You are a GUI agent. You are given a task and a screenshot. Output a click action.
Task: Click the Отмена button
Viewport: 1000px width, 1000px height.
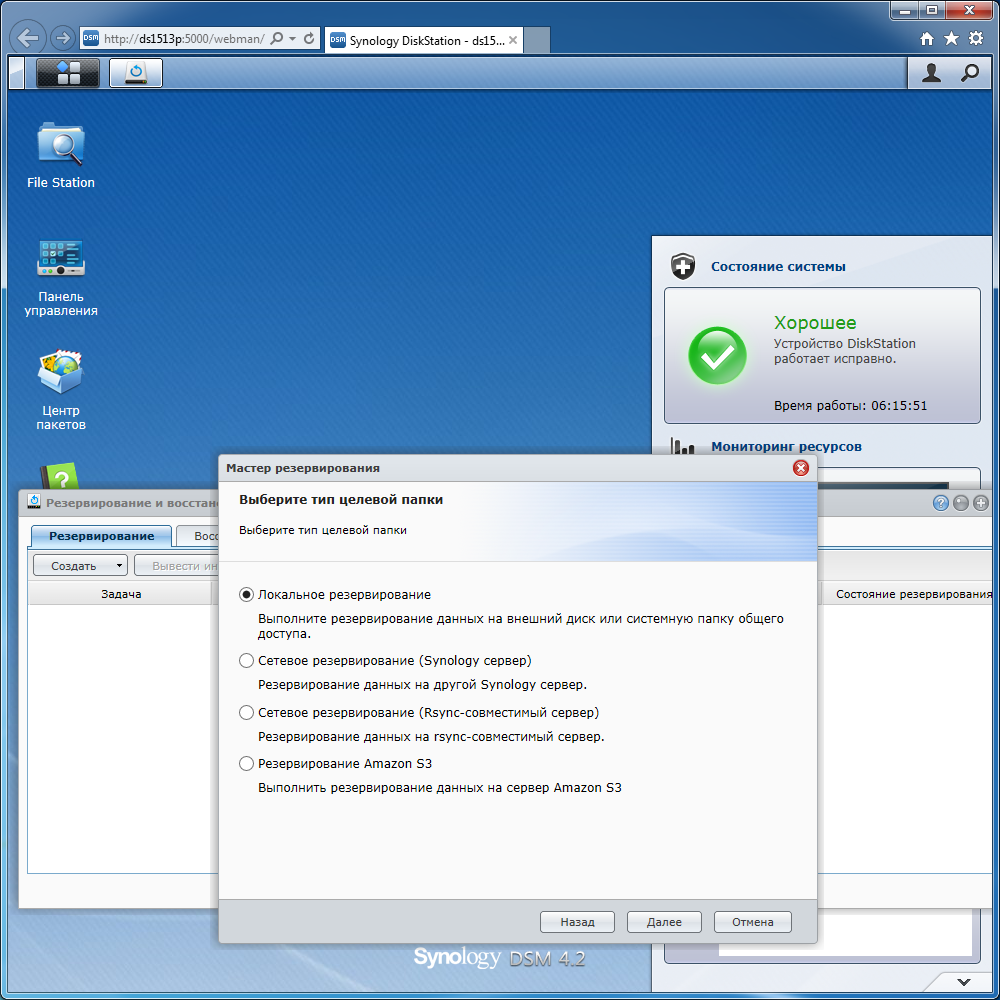(x=753, y=922)
